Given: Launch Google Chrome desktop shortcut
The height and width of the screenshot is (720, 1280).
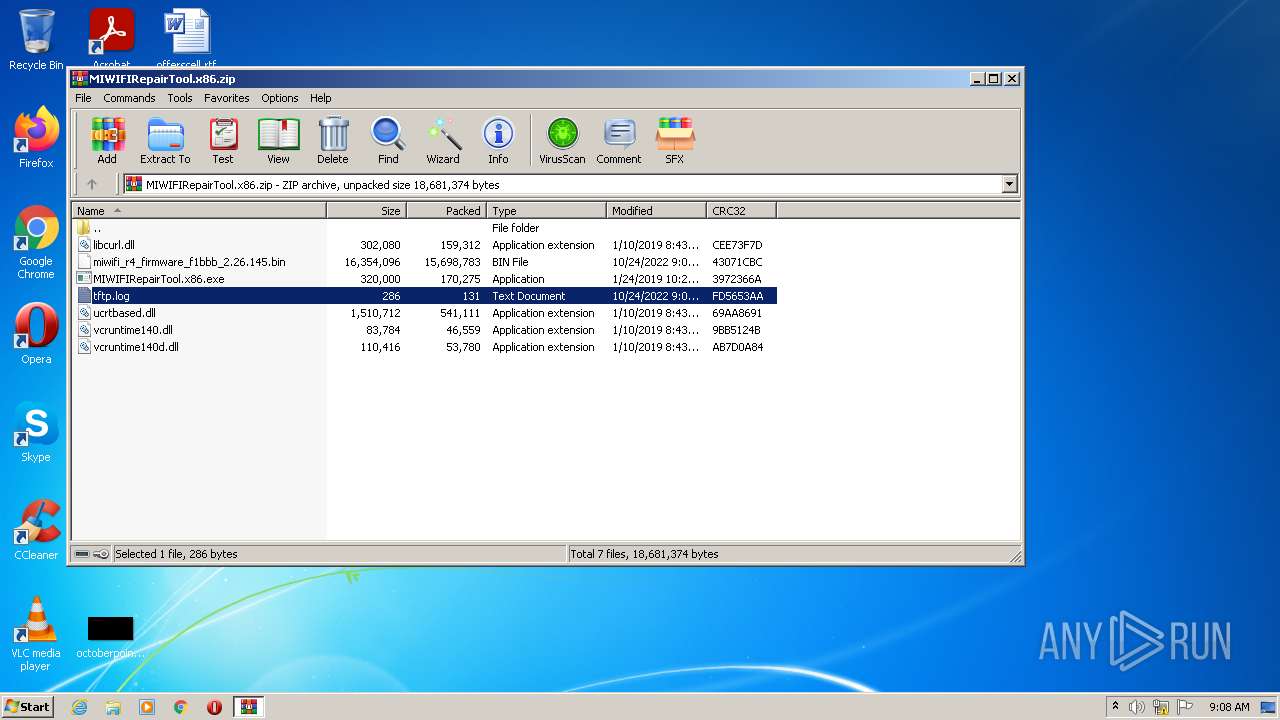Looking at the screenshot, I should click(36, 242).
